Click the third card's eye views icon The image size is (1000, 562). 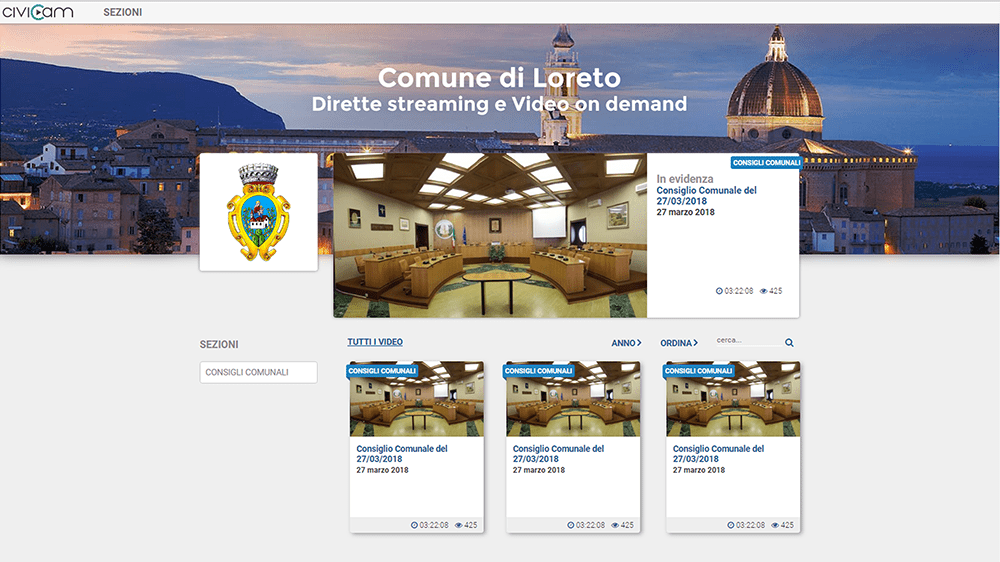[x=775, y=526]
